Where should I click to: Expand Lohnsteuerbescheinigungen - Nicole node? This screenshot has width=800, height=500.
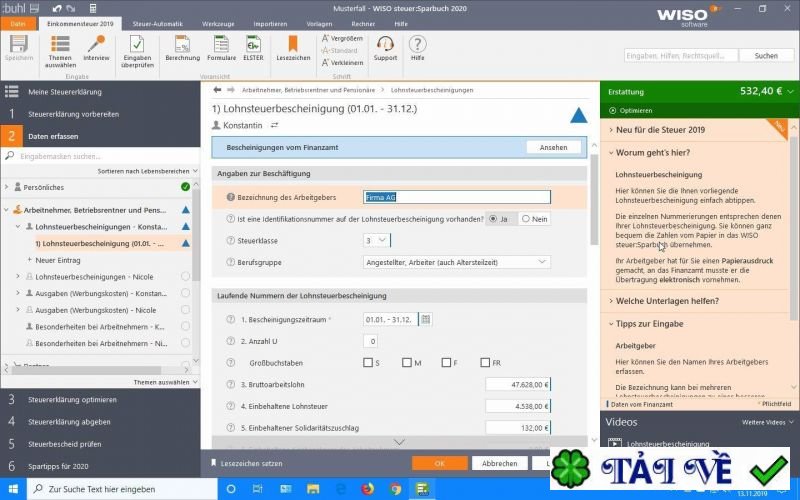point(18,277)
